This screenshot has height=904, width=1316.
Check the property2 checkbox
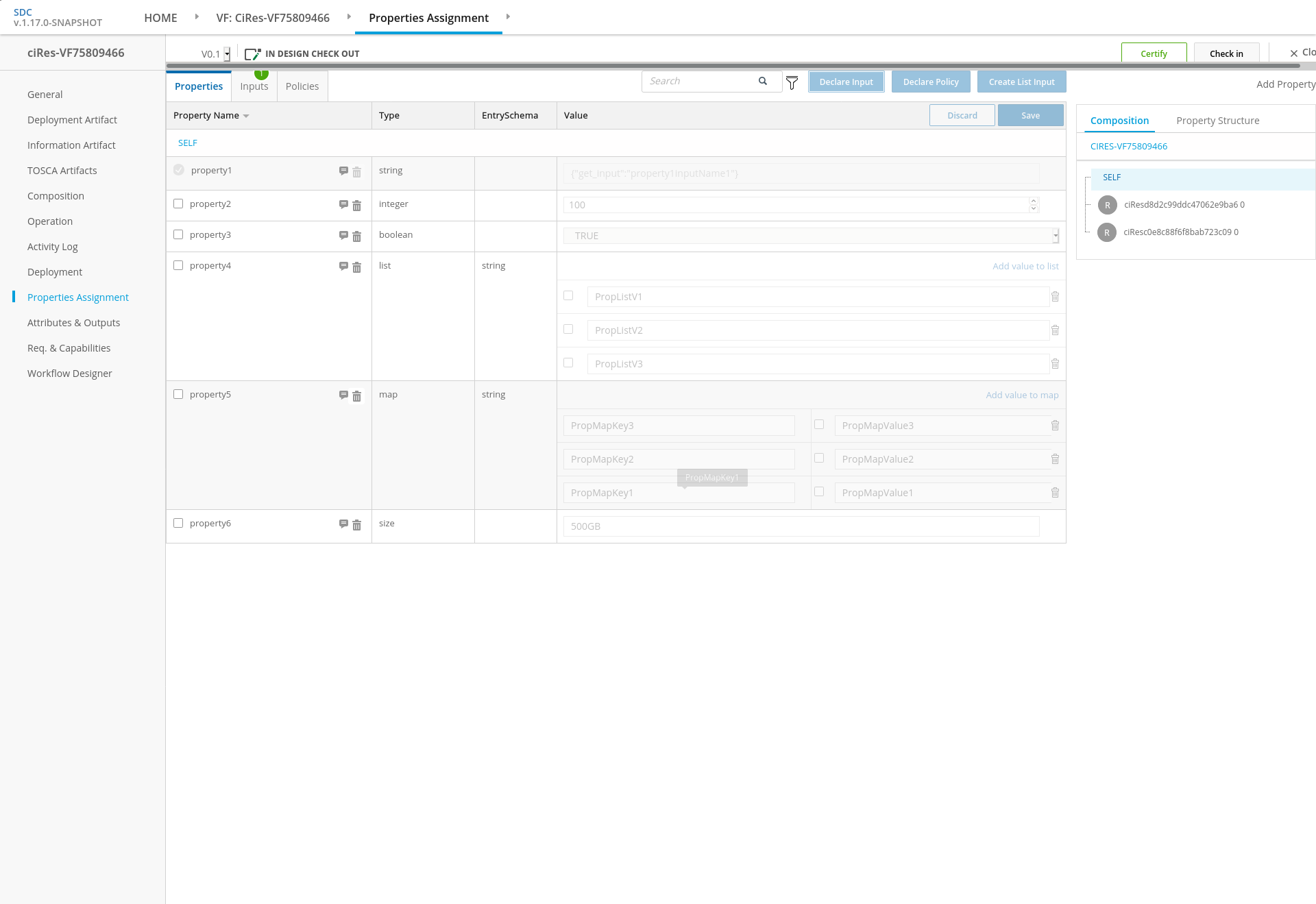coord(178,204)
